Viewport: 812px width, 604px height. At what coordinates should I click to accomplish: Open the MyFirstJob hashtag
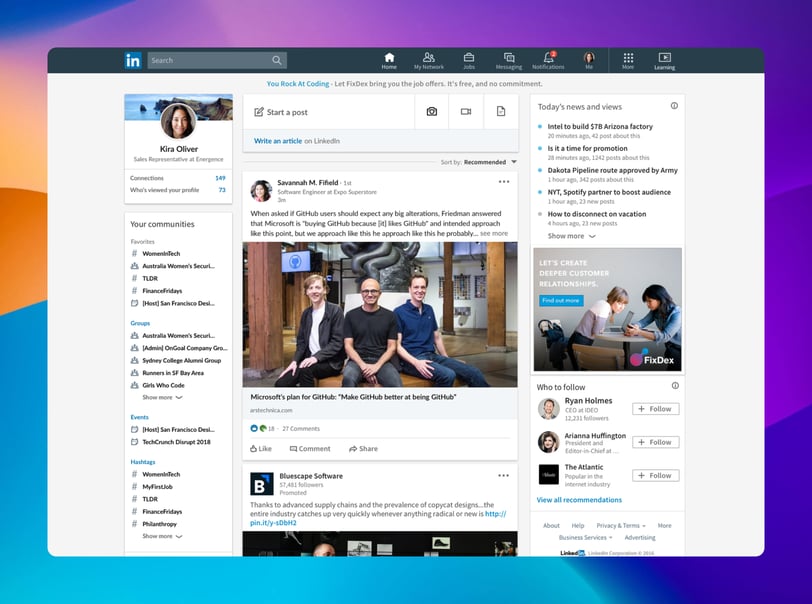click(x=157, y=486)
